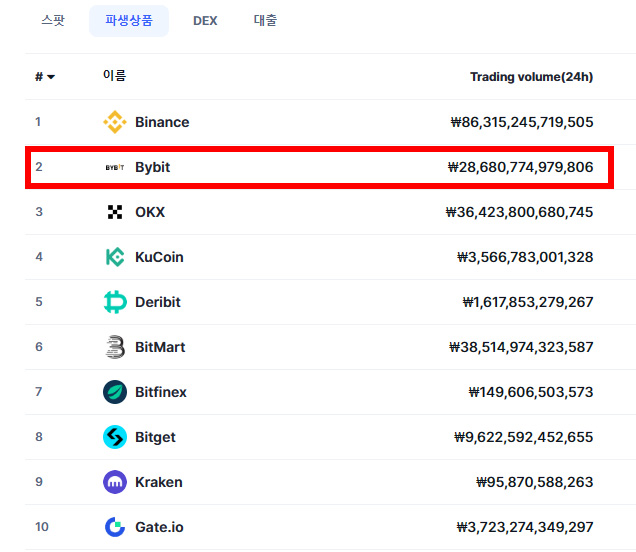Screen dimensions: 636x552
Task: Click the Bybit logo icon
Action: [x=115, y=167]
